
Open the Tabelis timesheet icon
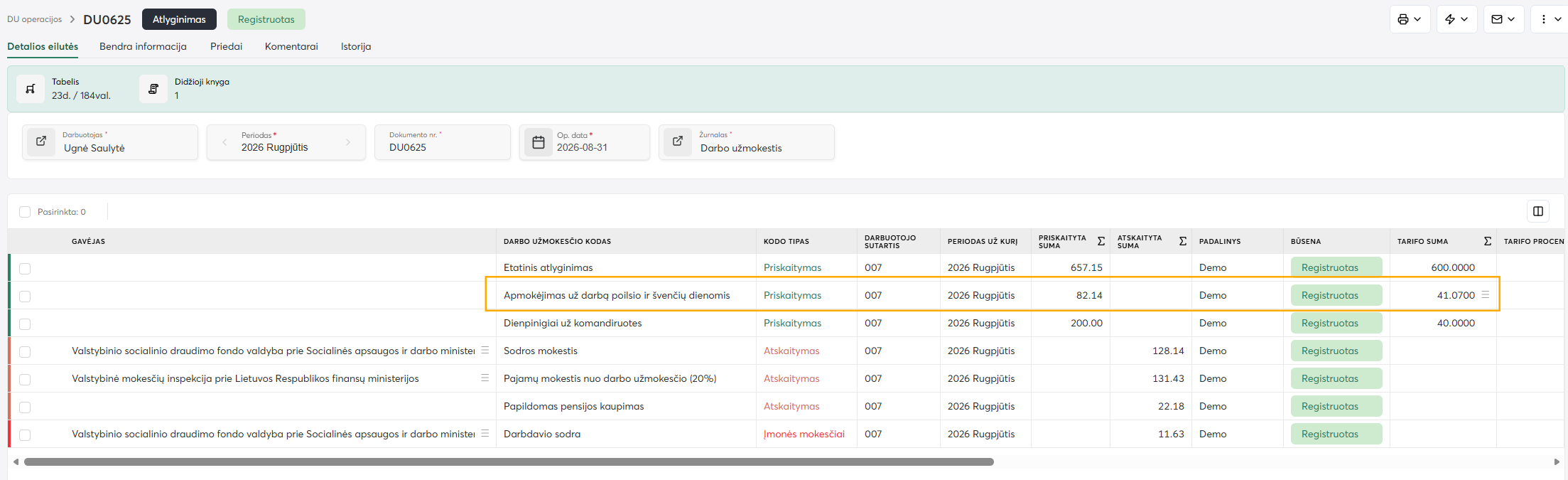click(31, 89)
